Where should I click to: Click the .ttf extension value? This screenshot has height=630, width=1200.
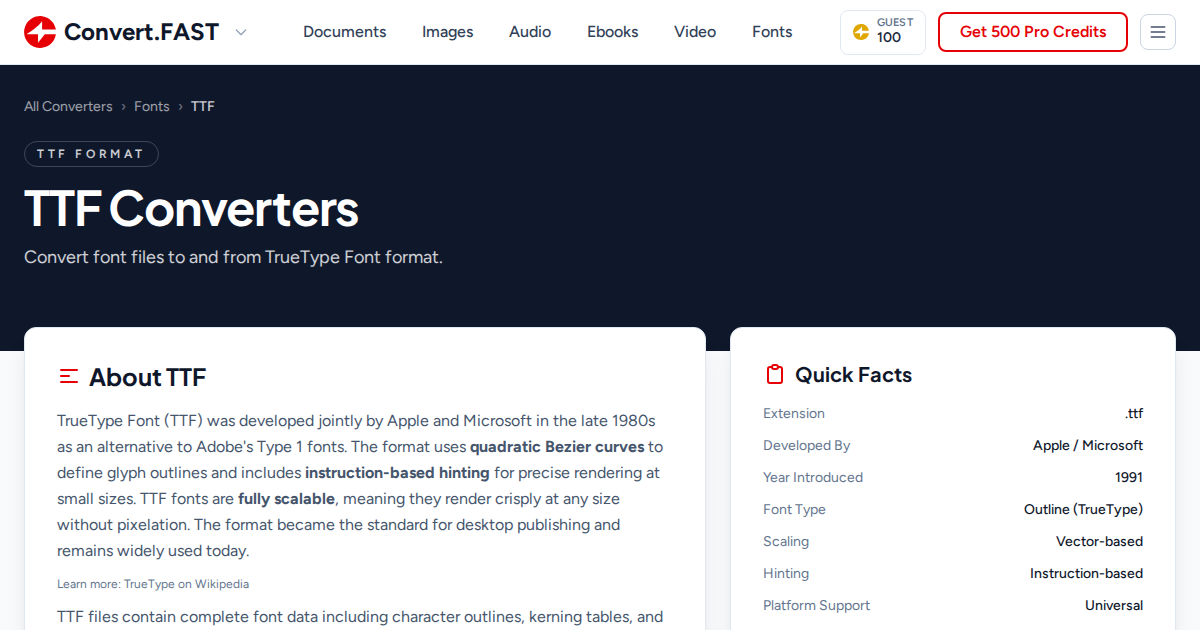point(1134,413)
